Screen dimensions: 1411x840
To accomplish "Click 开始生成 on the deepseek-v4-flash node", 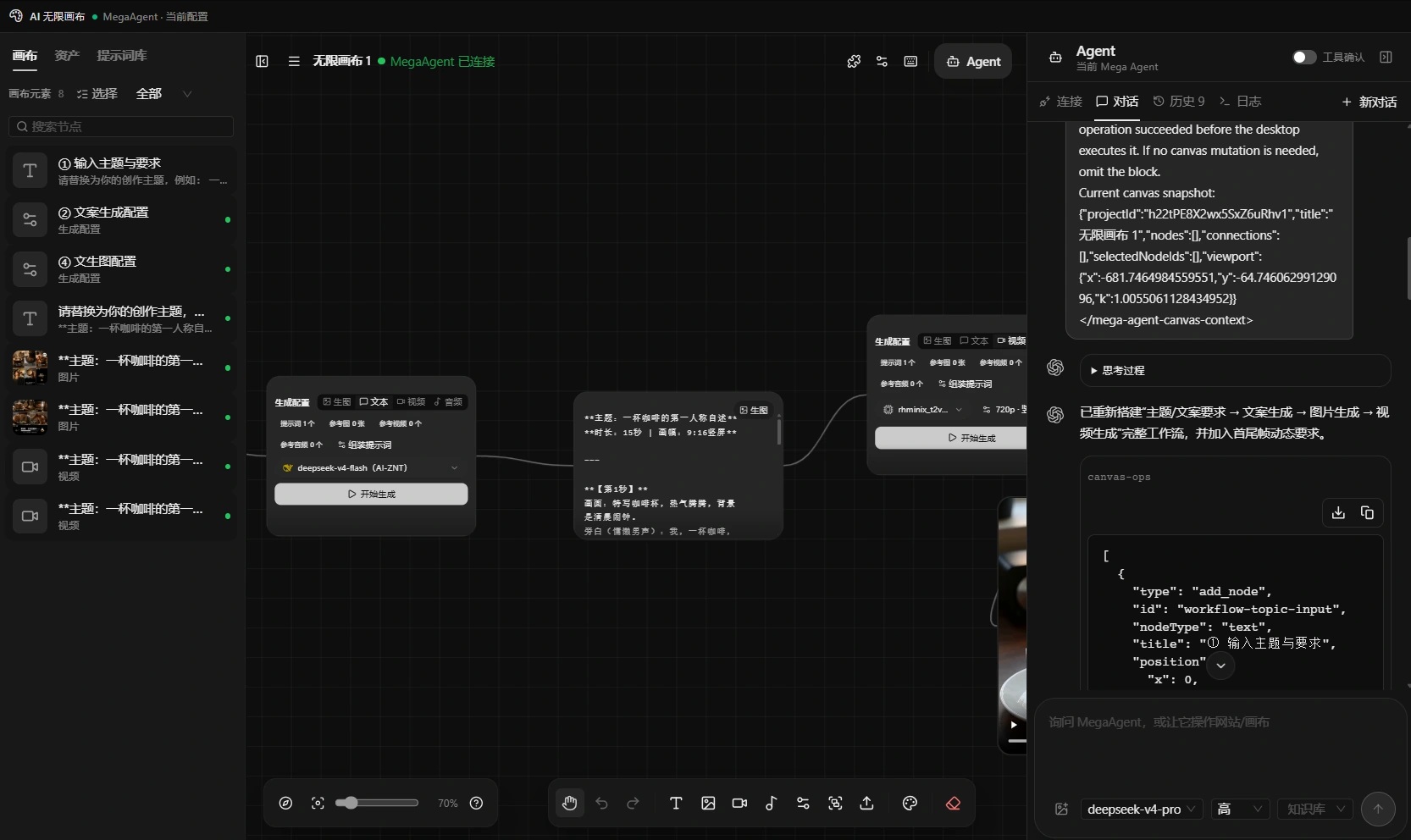I will coord(371,494).
